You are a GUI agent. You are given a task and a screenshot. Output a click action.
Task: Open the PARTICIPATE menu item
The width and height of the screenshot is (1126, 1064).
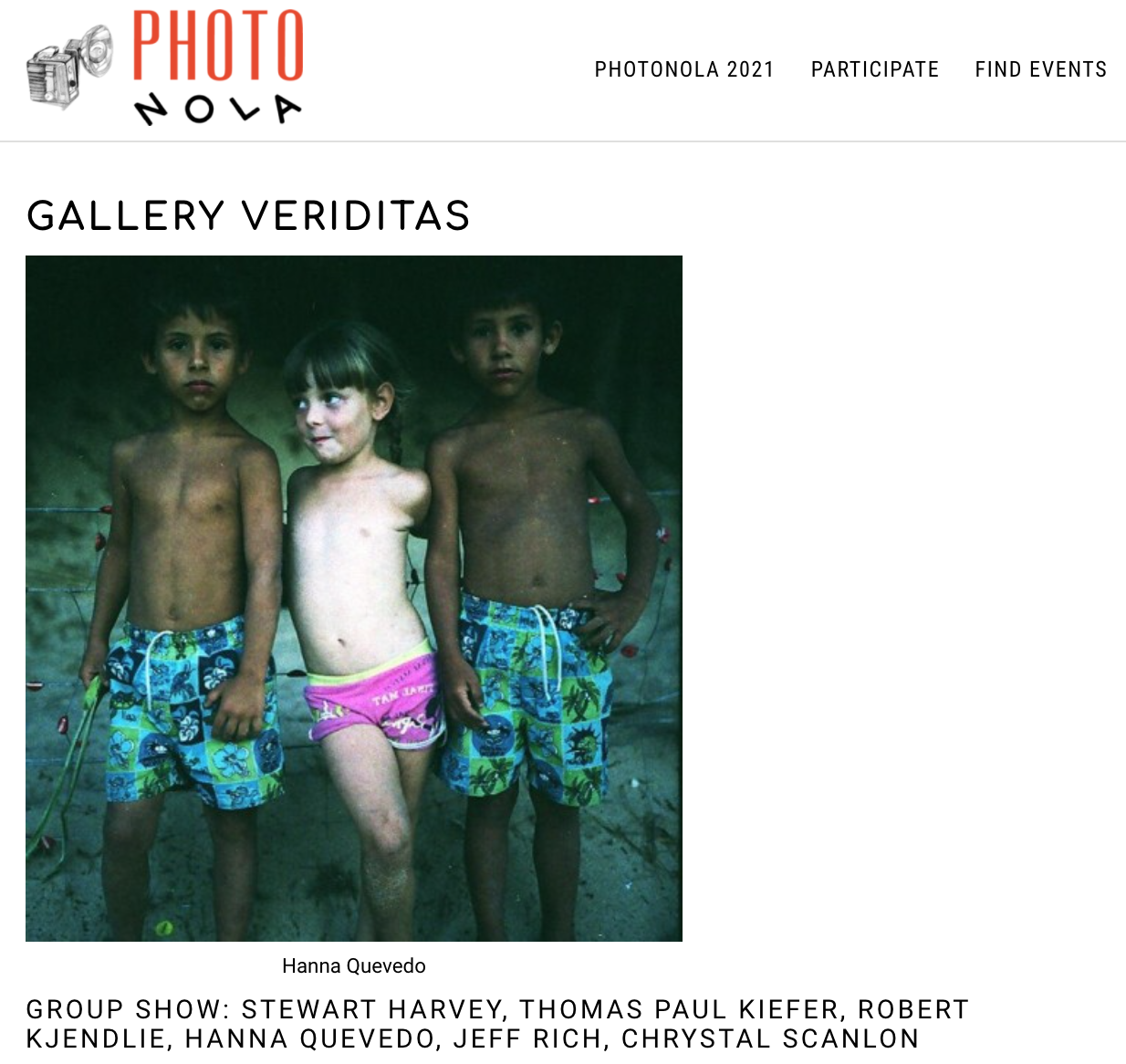pos(875,69)
